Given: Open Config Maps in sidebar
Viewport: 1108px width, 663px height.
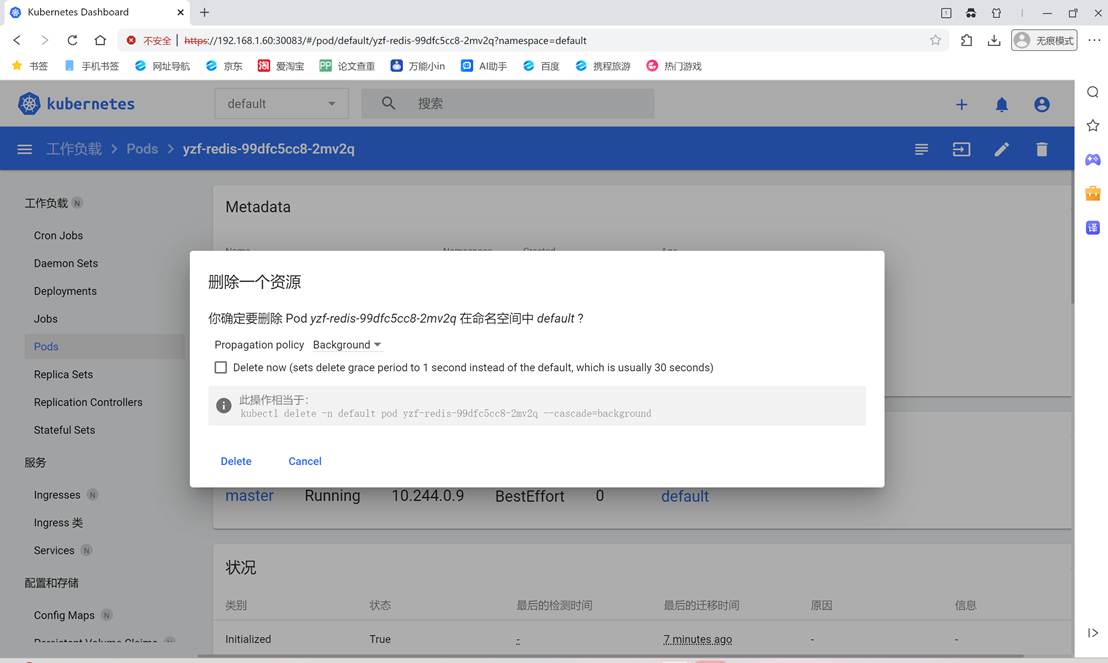Looking at the screenshot, I should tap(64, 615).
